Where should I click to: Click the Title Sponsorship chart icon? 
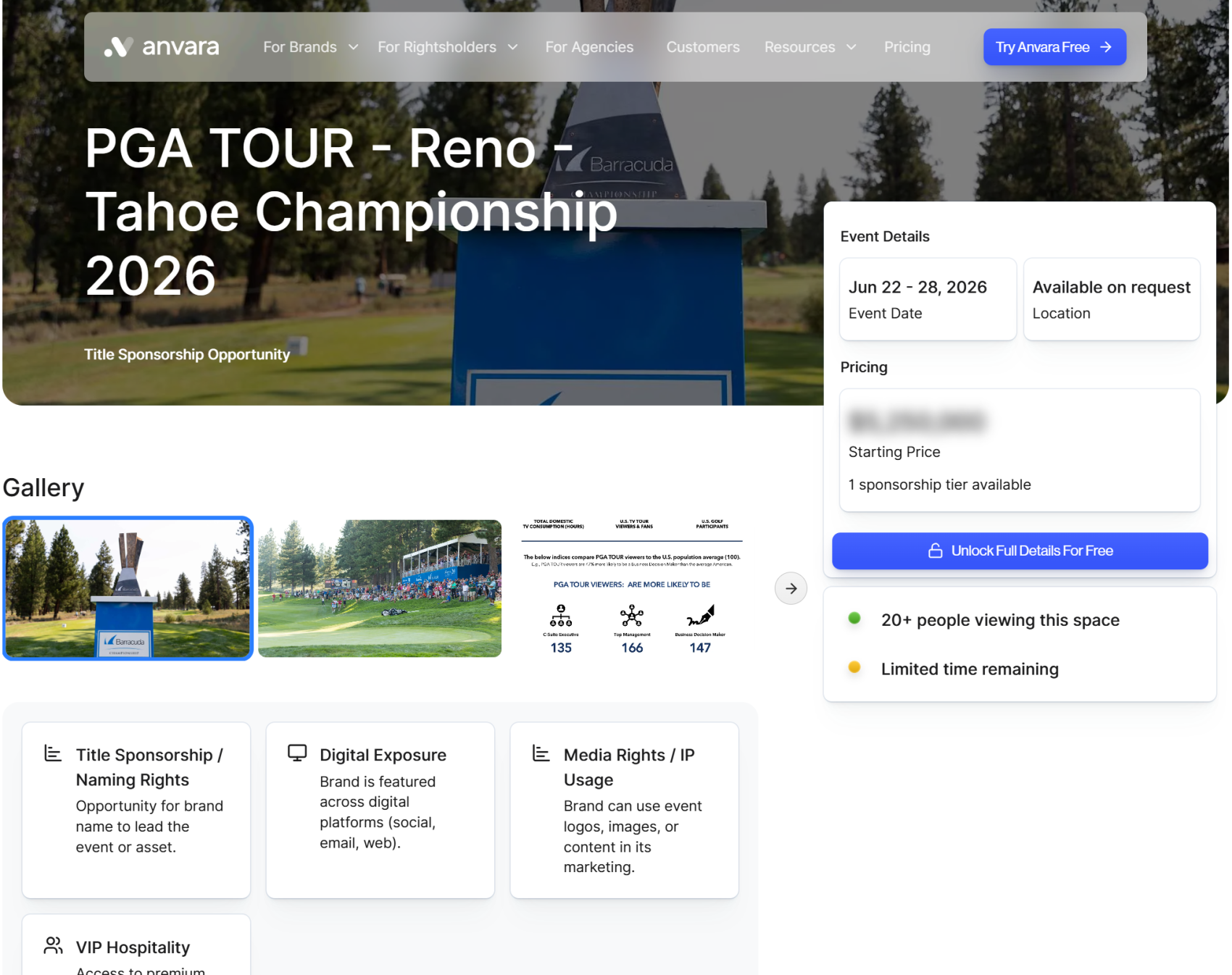tap(53, 753)
